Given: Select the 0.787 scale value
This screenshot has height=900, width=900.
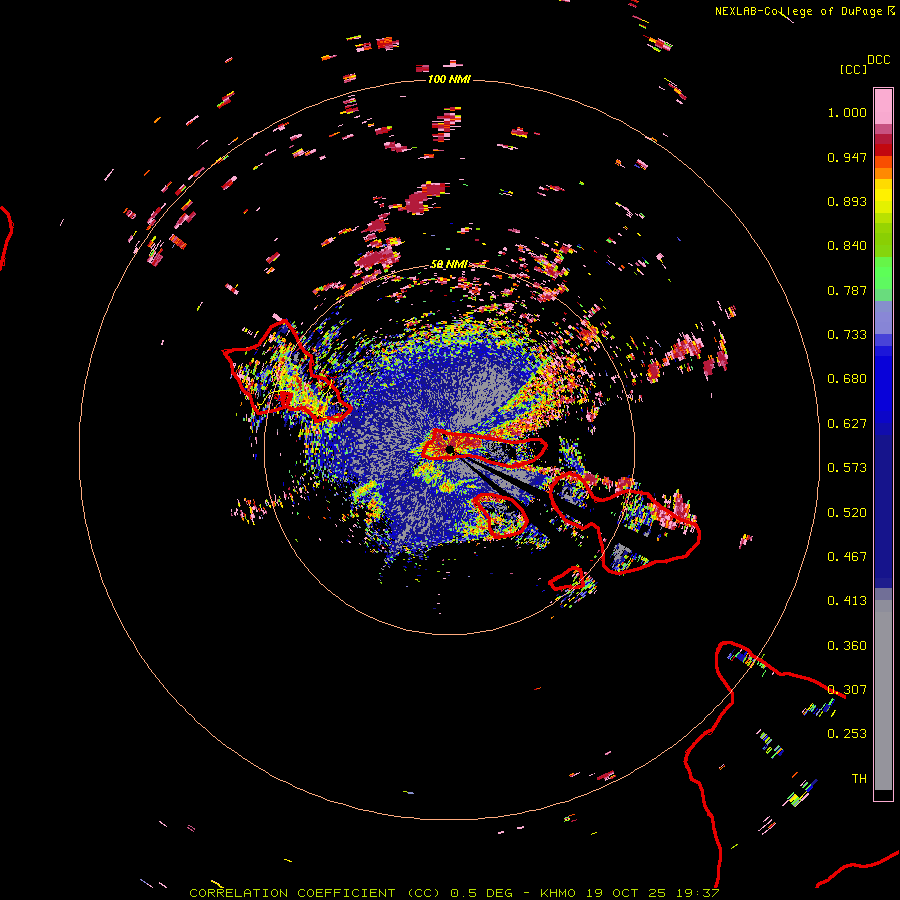Looking at the screenshot, I should [x=847, y=290].
